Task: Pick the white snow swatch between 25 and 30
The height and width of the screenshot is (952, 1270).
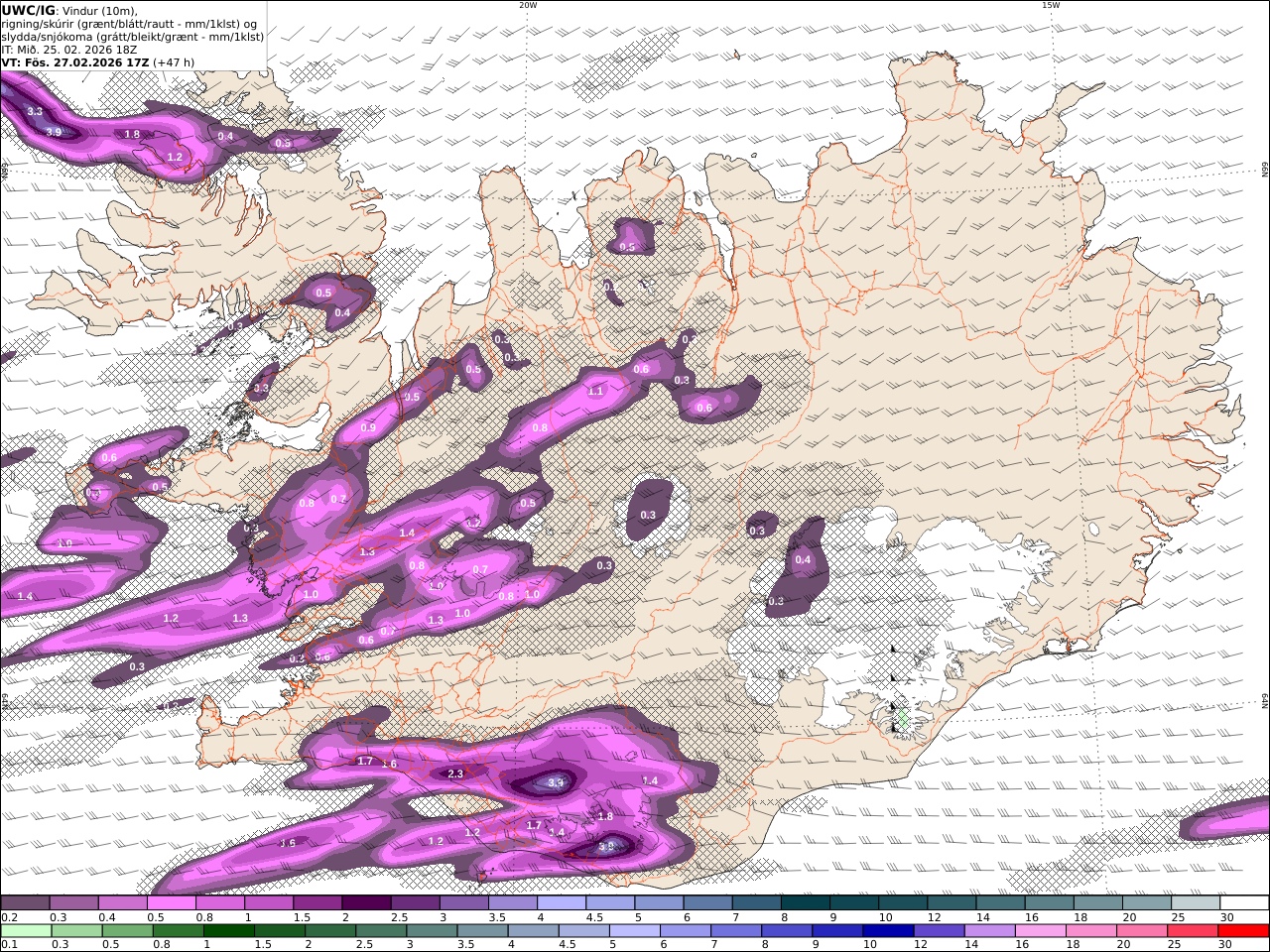Action: 1195,903
